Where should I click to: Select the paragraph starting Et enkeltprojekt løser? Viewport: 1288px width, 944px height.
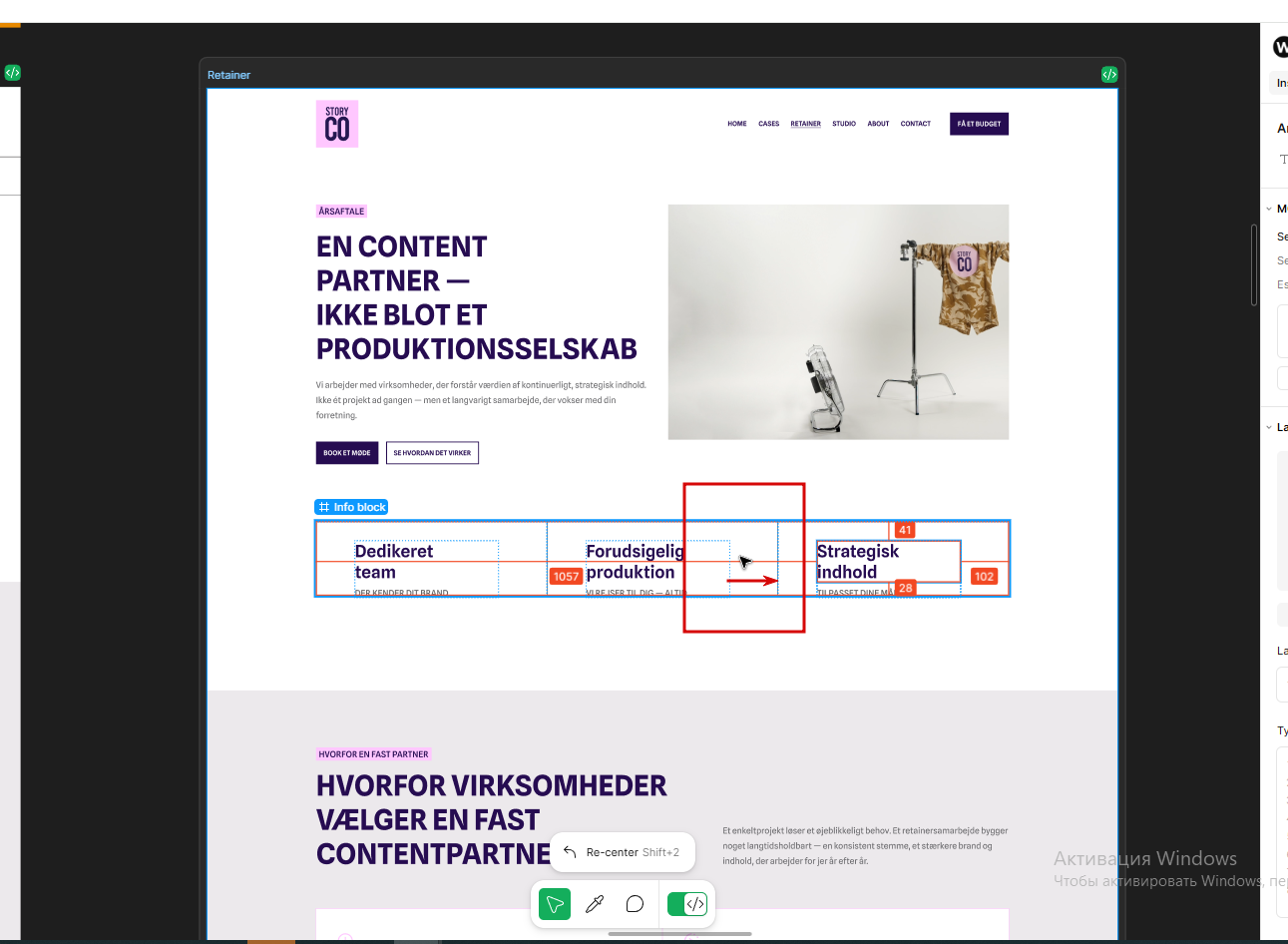[x=865, y=845]
